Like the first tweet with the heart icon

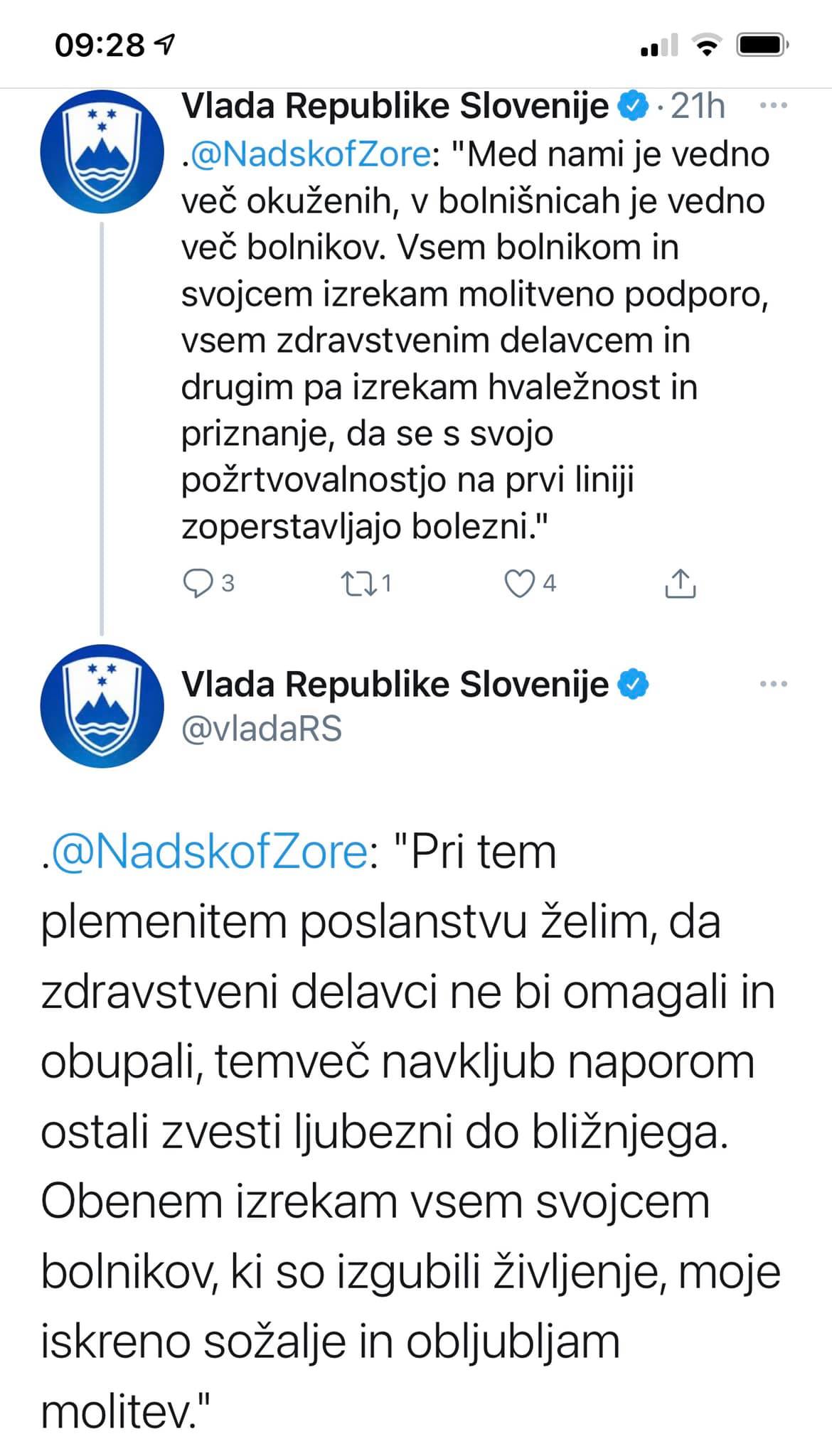[519, 584]
